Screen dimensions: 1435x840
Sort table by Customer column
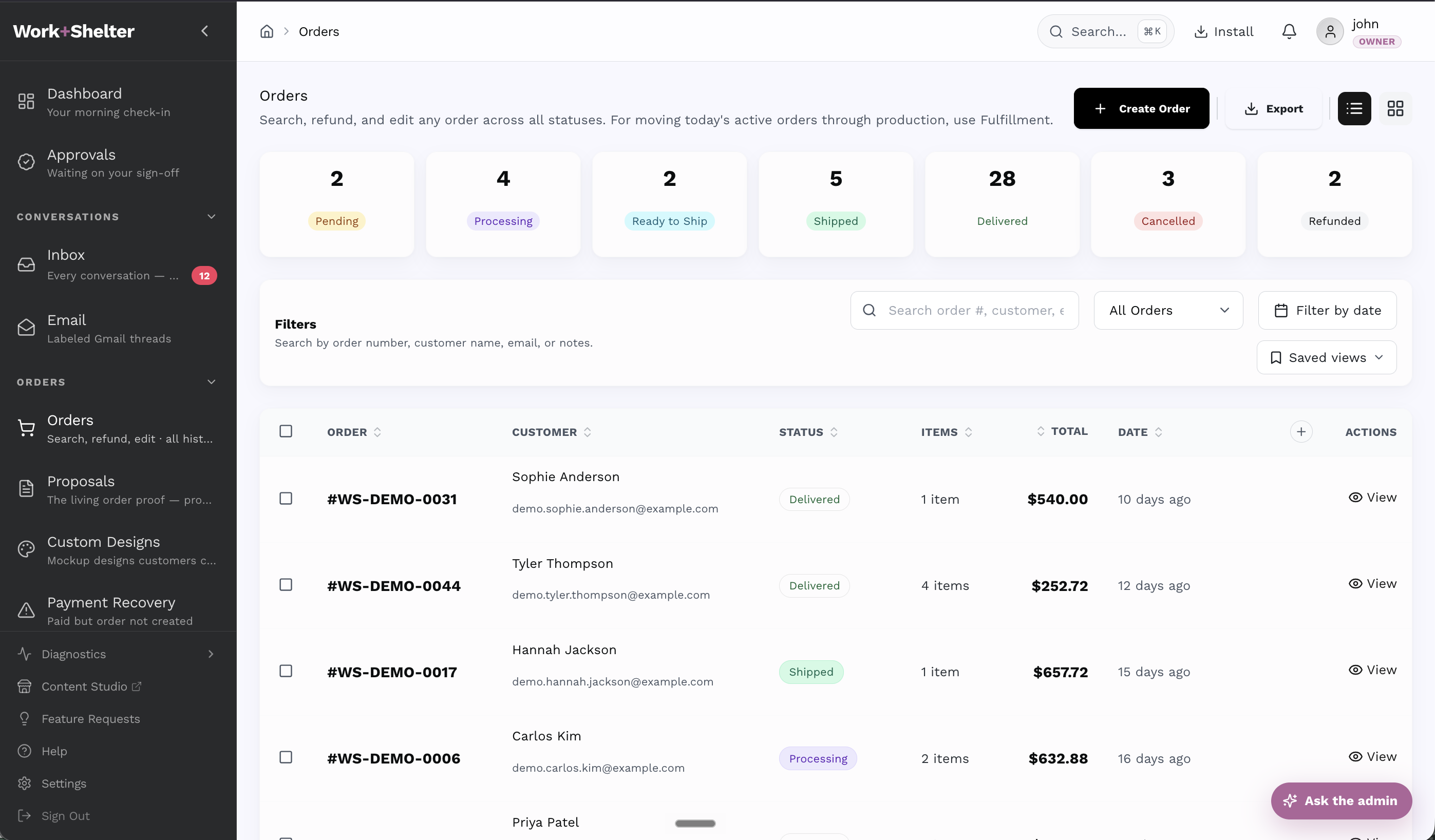tap(551, 432)
